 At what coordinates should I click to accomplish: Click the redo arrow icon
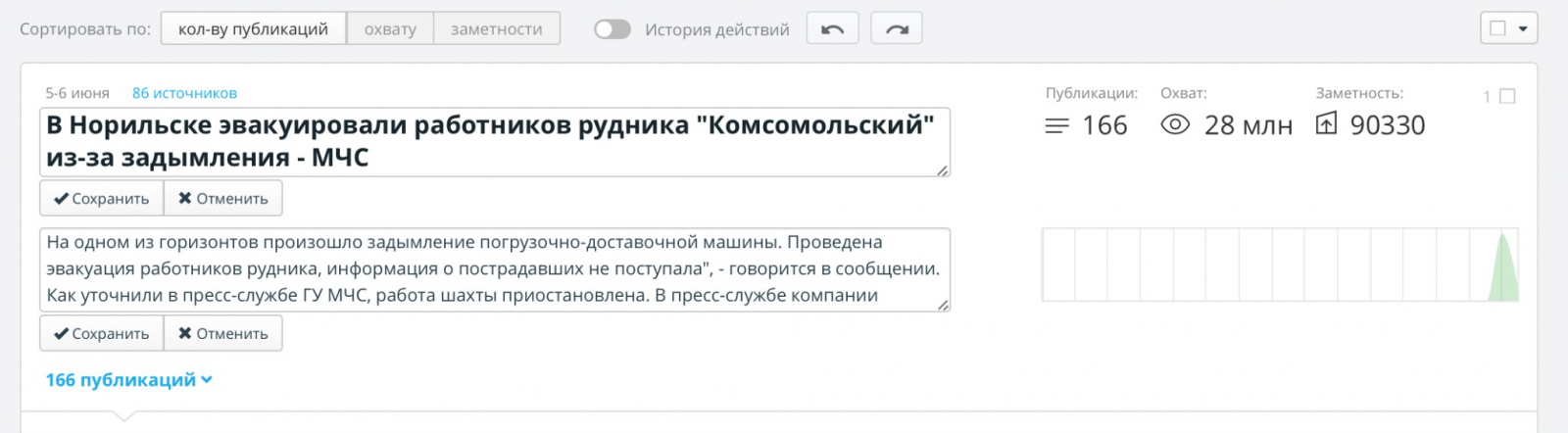pyautogui.click(x=897, y=29)
